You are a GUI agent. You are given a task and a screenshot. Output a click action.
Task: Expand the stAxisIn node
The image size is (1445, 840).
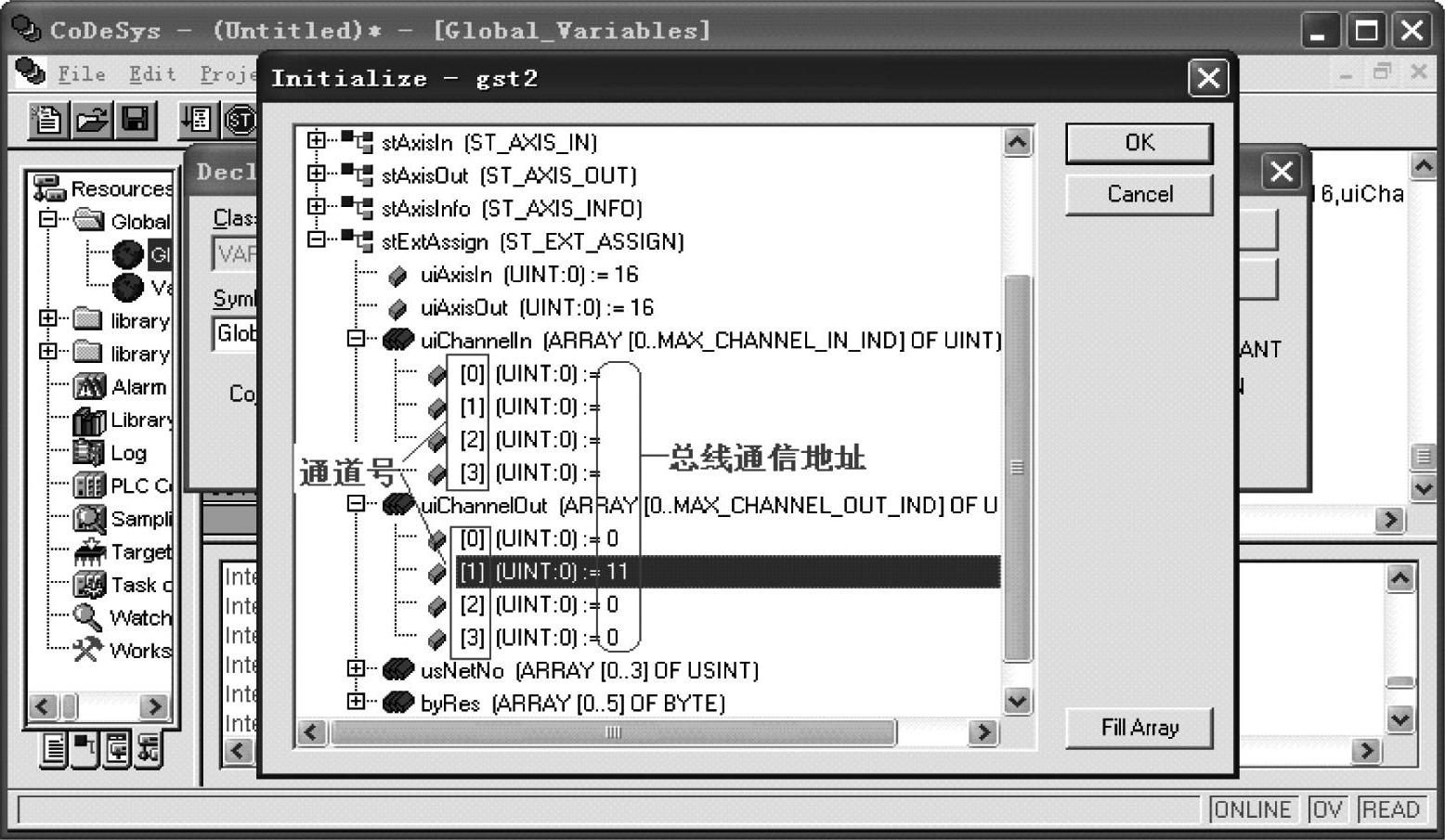coord(317,140)
